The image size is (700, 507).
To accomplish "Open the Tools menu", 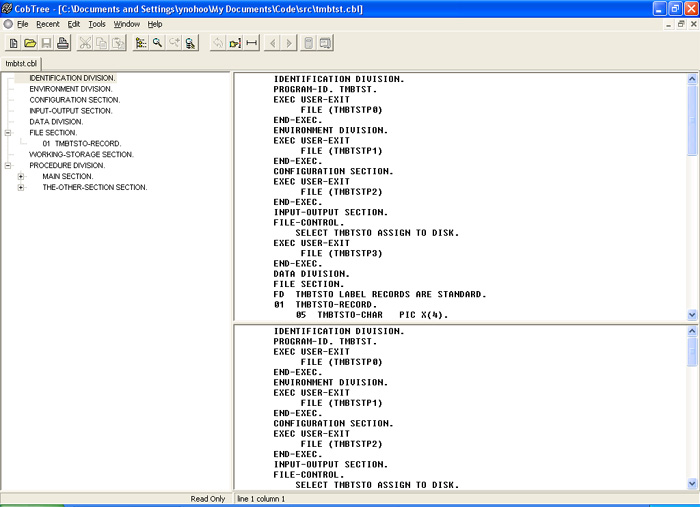I will tap(97, 24).
